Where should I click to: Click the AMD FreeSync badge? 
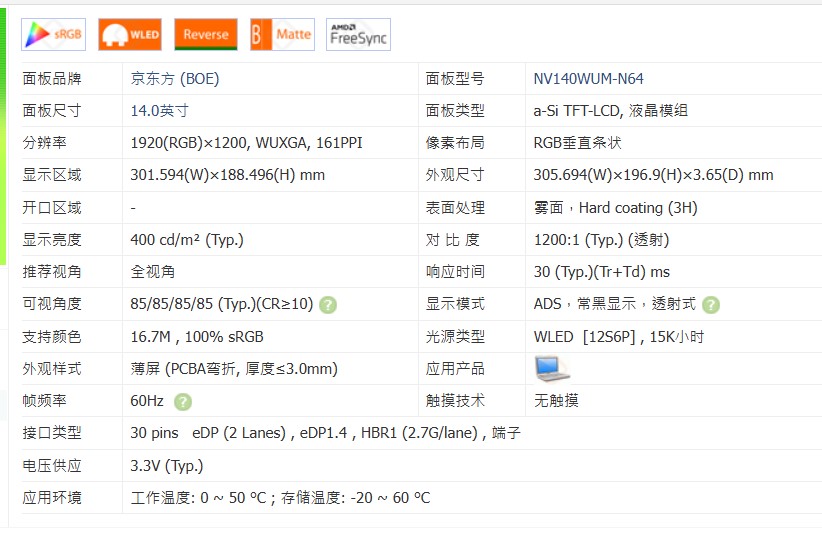pyautogui.click(x=358, y=34)
